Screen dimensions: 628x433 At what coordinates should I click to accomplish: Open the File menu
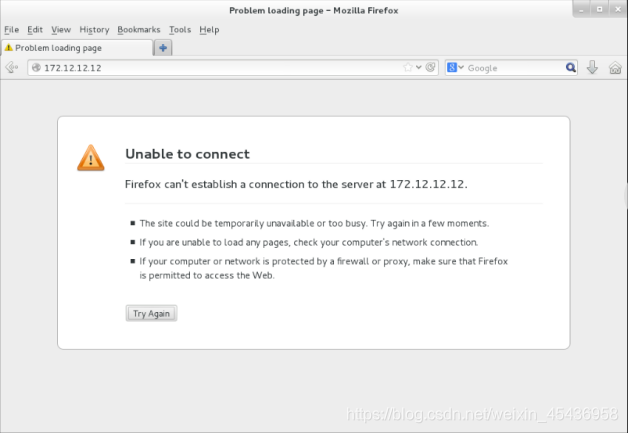click(x=12, y=30)
